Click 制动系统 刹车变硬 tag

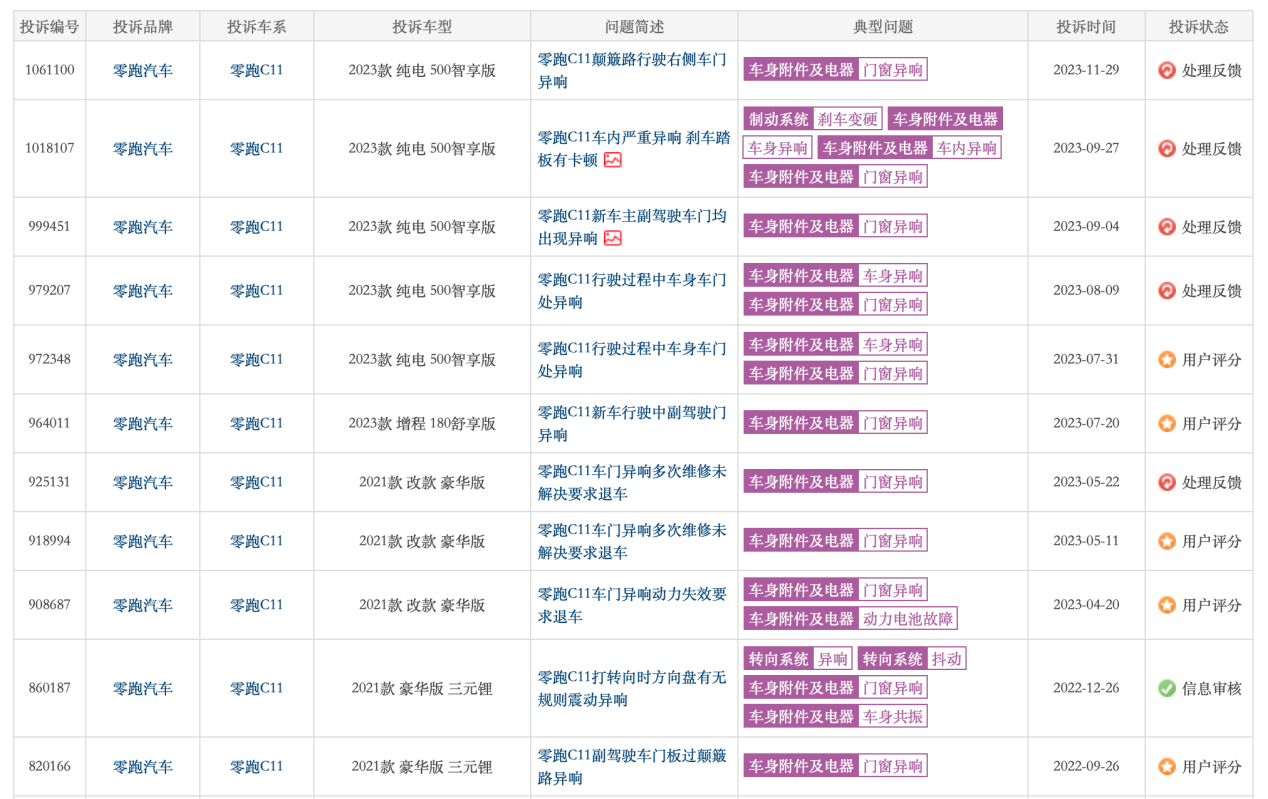click(813, 119)
